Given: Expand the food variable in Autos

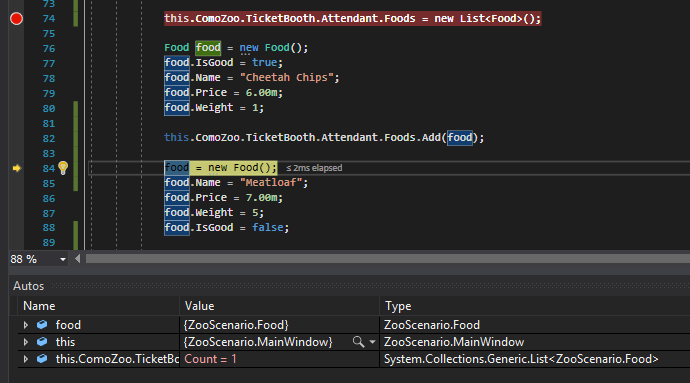Looking at the screenshot, I should click(x=26, y=325).
